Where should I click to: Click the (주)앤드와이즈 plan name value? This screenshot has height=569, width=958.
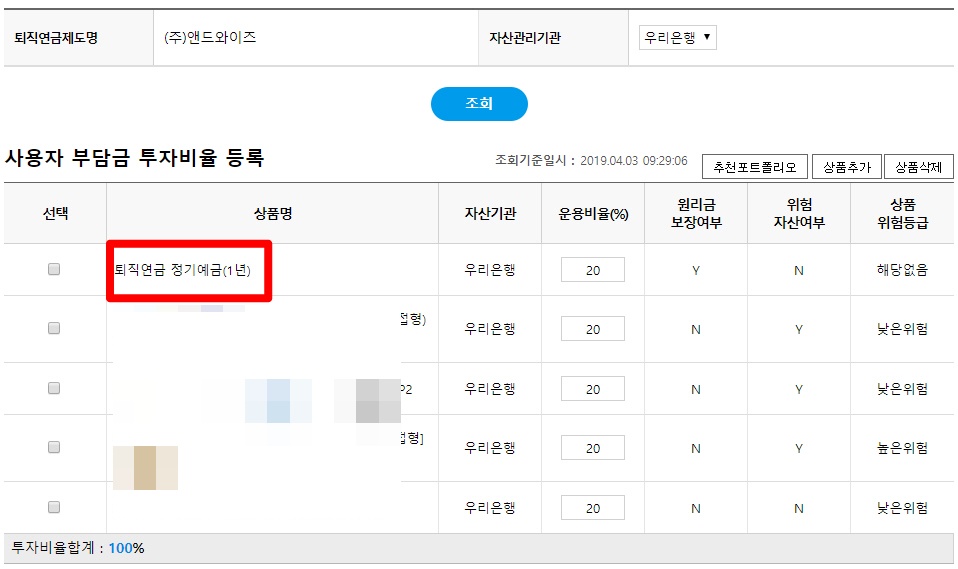pyautogui.click(x=210, y=38)
